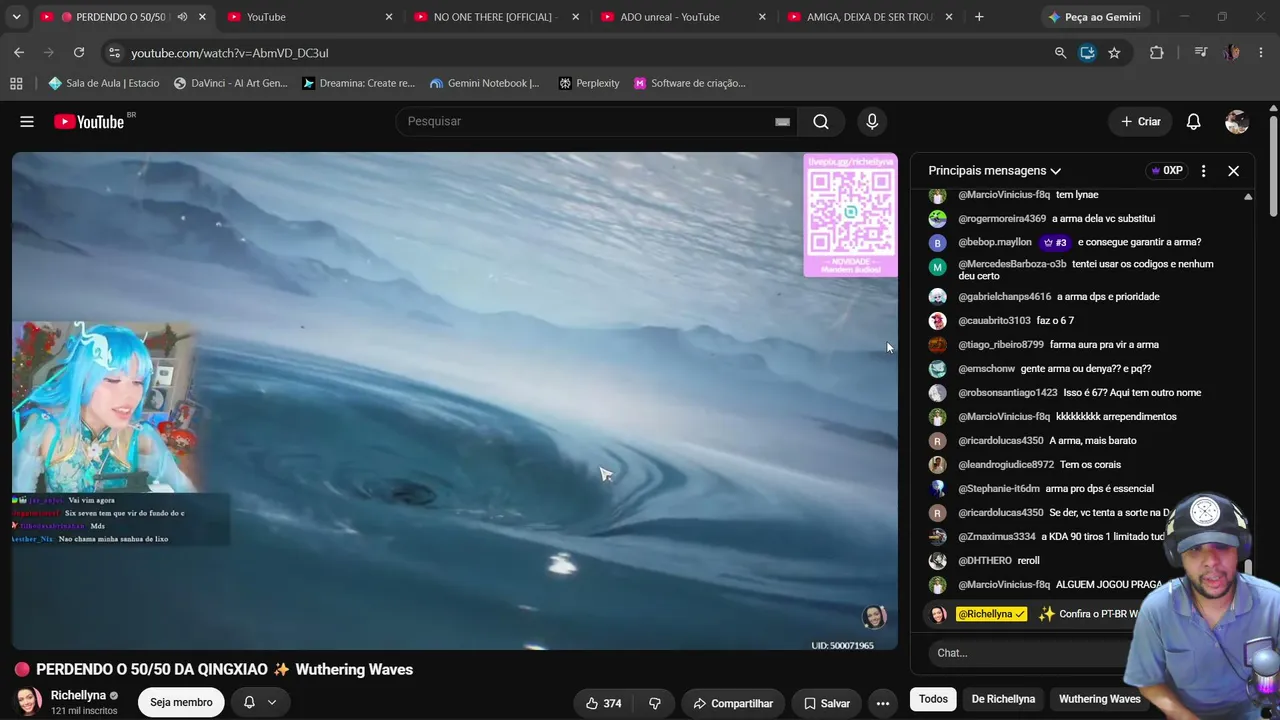Open the Peça ao Gemini button
This screenshot has width=1280, height=720.
tap(1093, 17)
